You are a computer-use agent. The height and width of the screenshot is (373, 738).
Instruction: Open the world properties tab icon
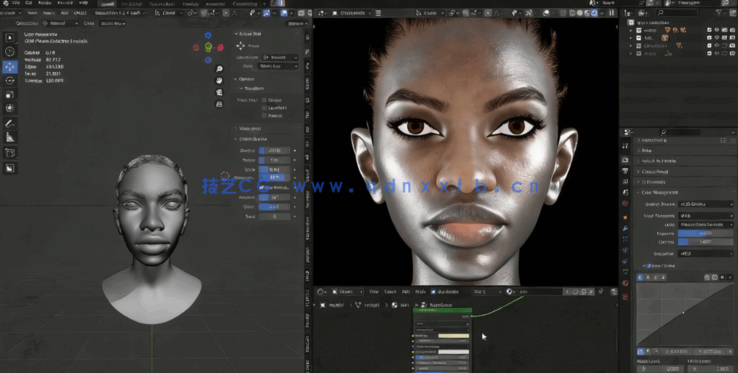[x=625, y=203]
